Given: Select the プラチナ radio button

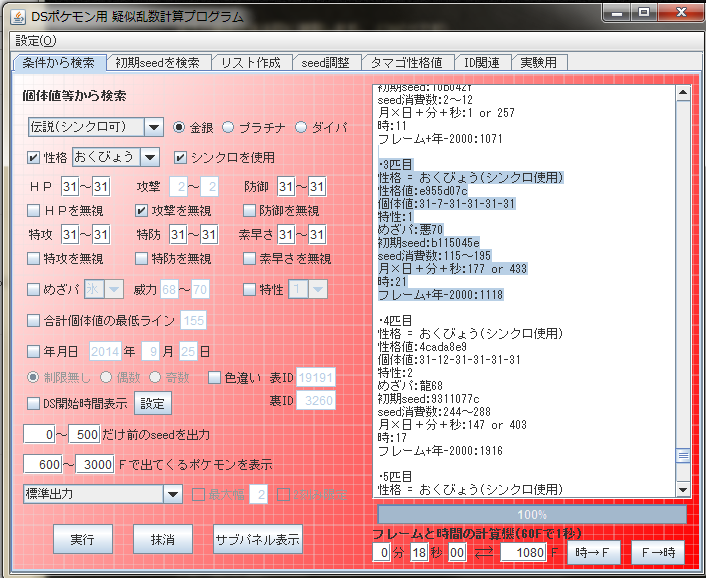Looking at the screenshot, I should 228,127.
